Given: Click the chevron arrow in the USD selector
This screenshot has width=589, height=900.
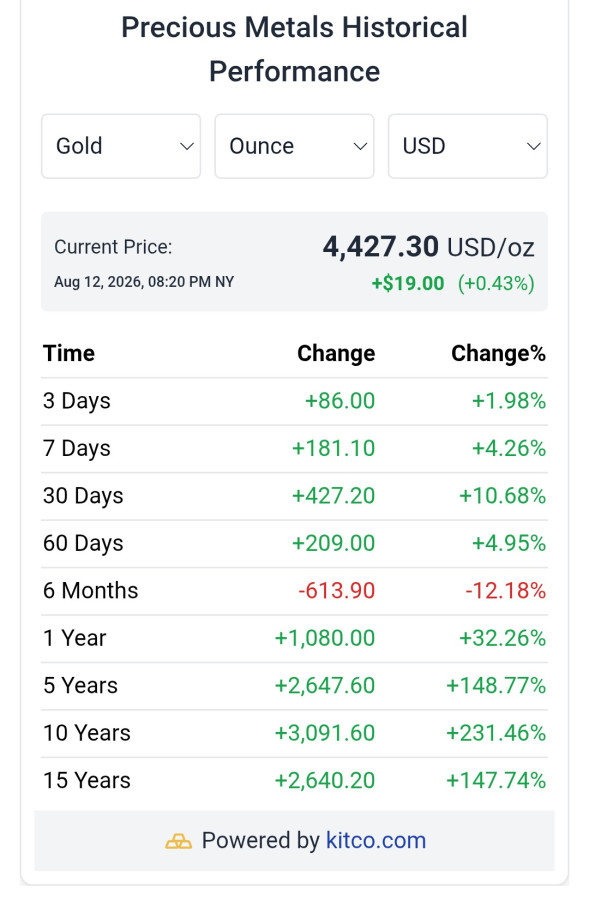Looking at the screenshot, I should (x=534, y=146).
